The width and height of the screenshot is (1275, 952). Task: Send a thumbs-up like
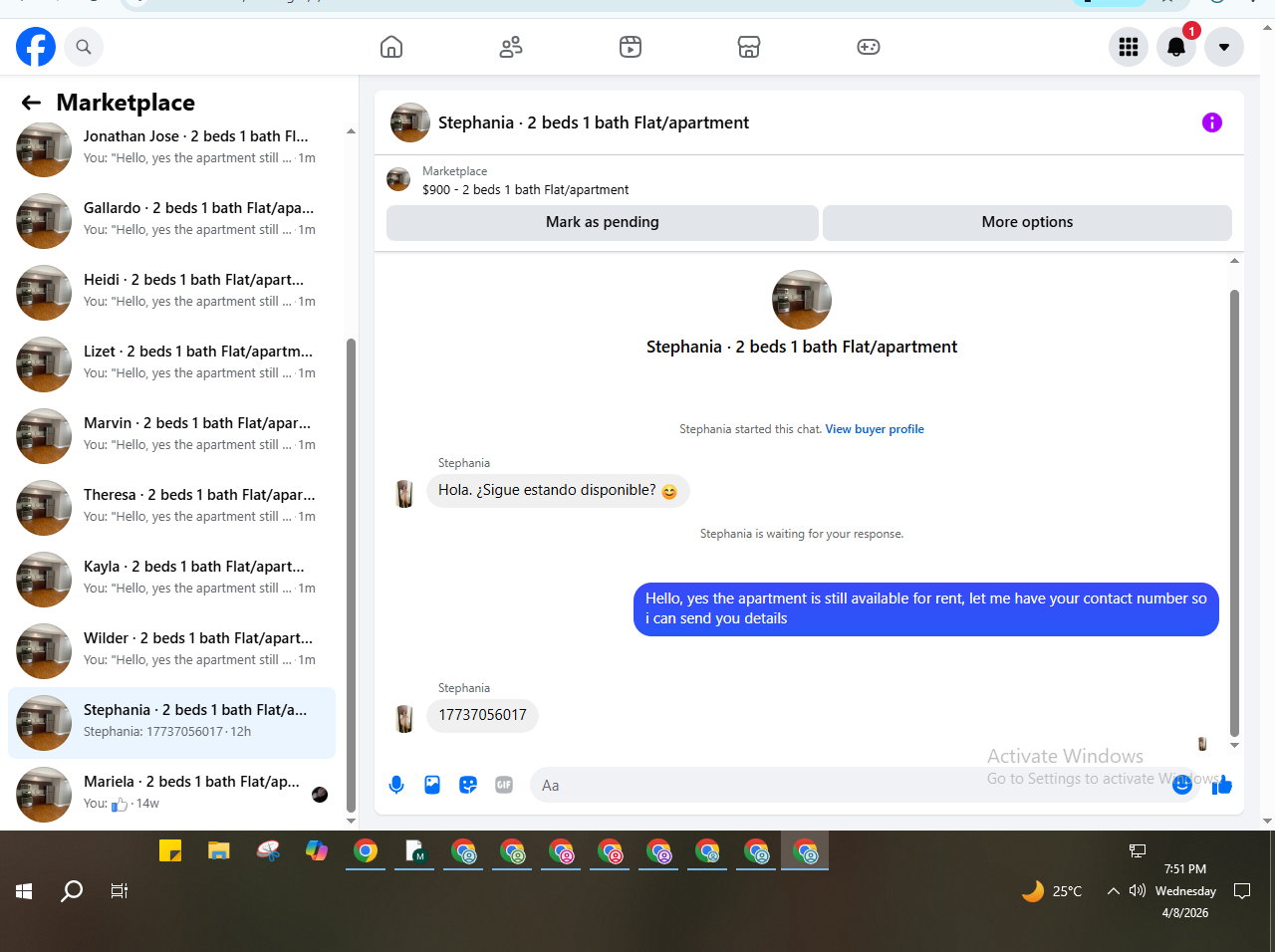coord(1222,785)
